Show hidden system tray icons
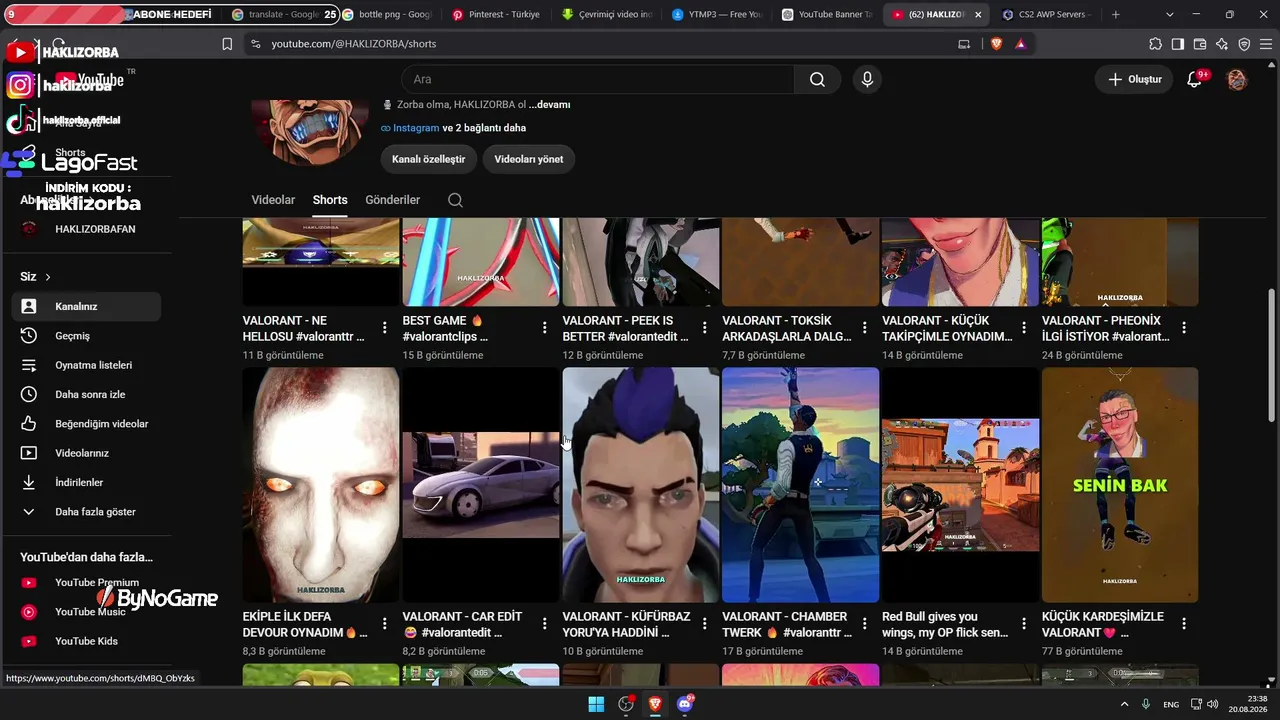 point(1124,704)
